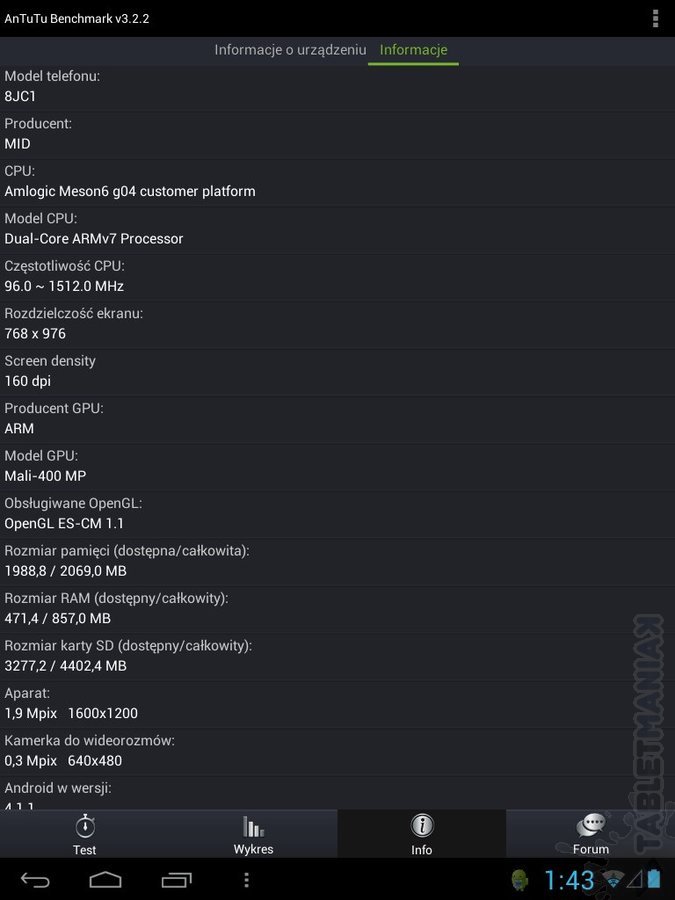Switch to Informacje o urządzeniu tab
This screenshot has height=900, width=675.
[x=290, y=50]
